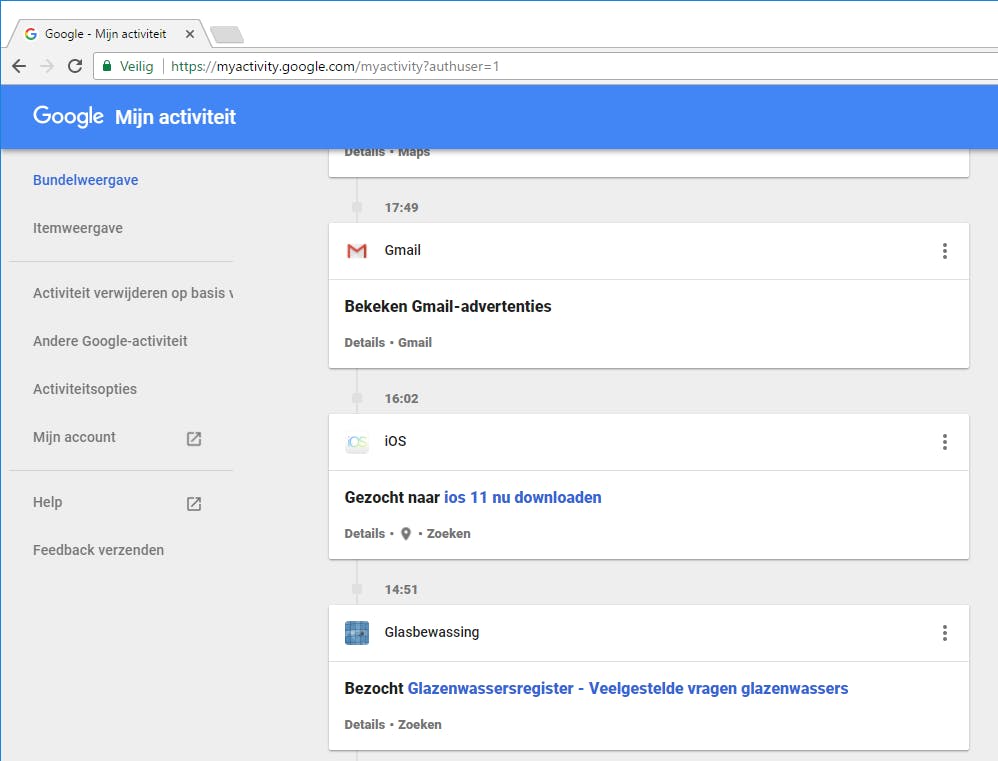
Task: Open the search result ios 11 nu downloaden
Action: point(522,497)
